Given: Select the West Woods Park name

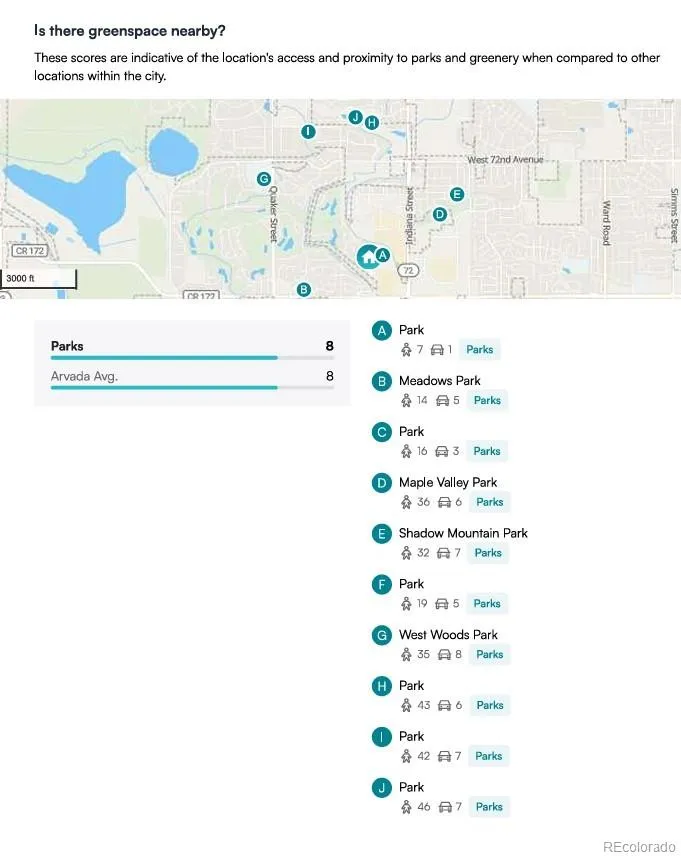Looking at the screenshot, I should pos(448,634).
